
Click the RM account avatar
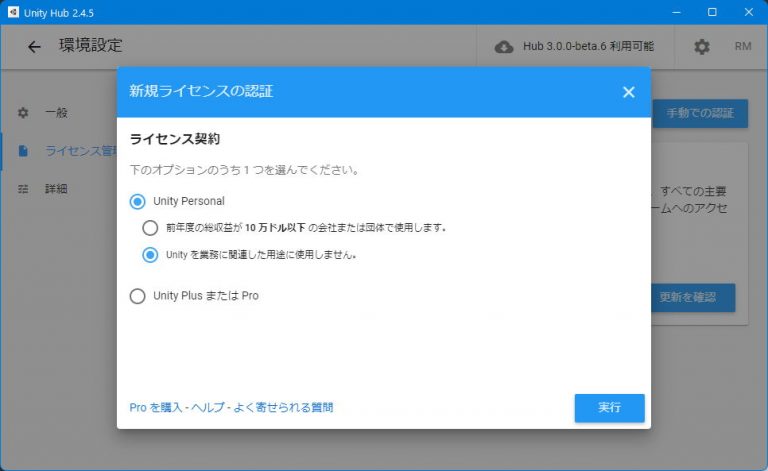pyautogui.click(x=743, y=46)
